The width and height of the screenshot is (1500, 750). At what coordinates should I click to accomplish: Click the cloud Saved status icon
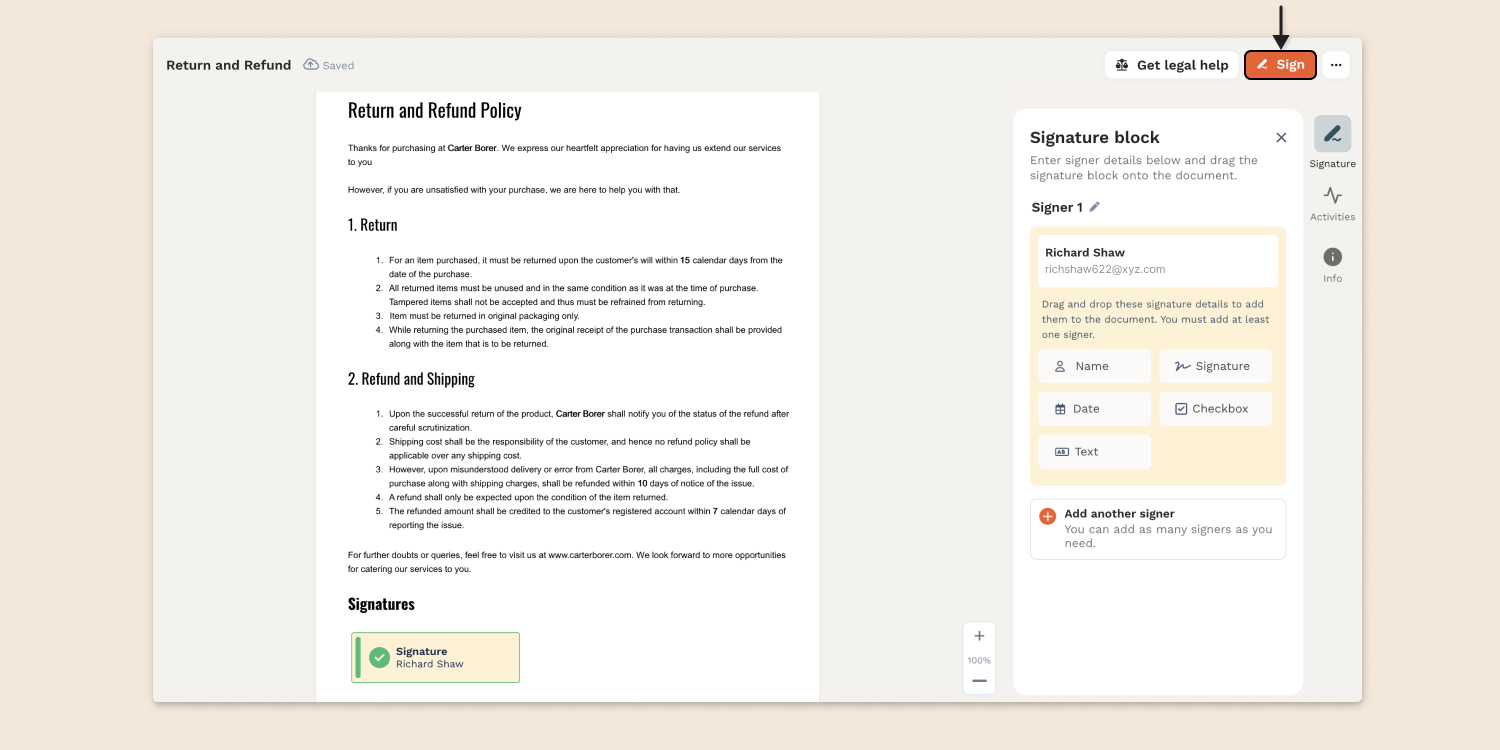[311, 65]
